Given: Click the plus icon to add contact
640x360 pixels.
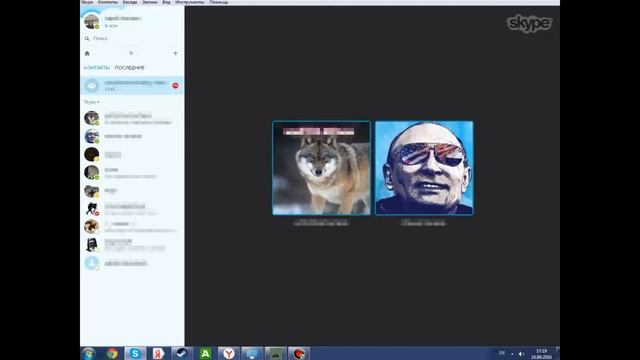Looking at the screenshot, I should [x=175, y=53].
